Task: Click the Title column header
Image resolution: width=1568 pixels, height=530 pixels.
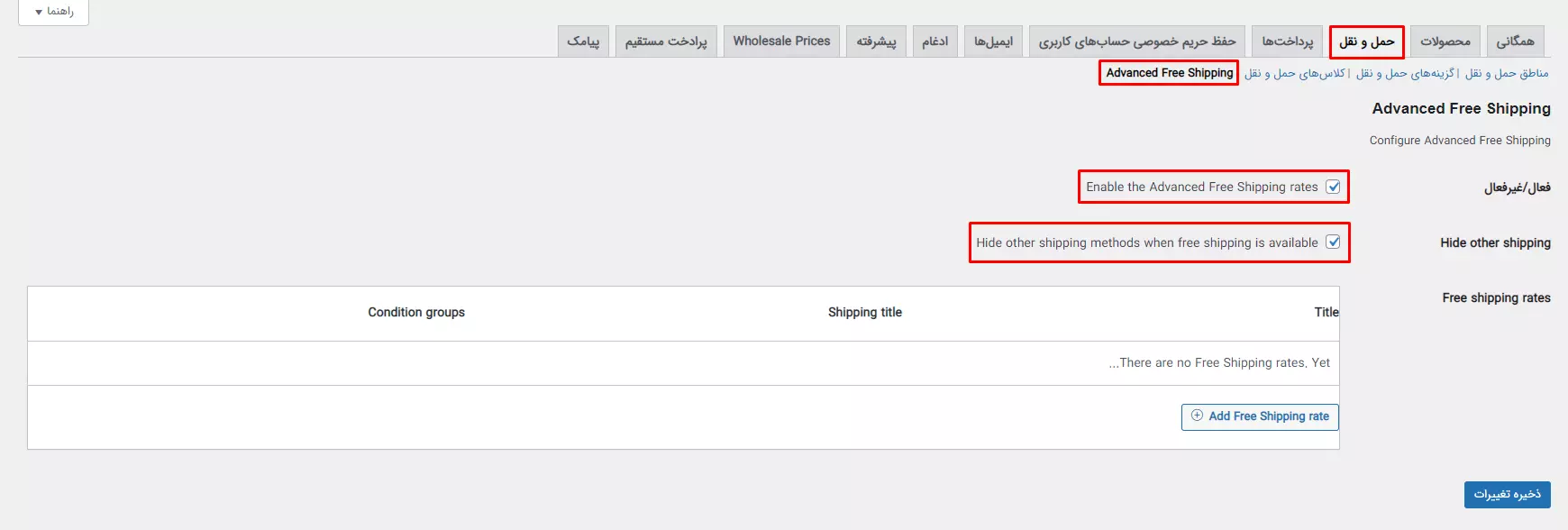Action: pos(1326,312)
